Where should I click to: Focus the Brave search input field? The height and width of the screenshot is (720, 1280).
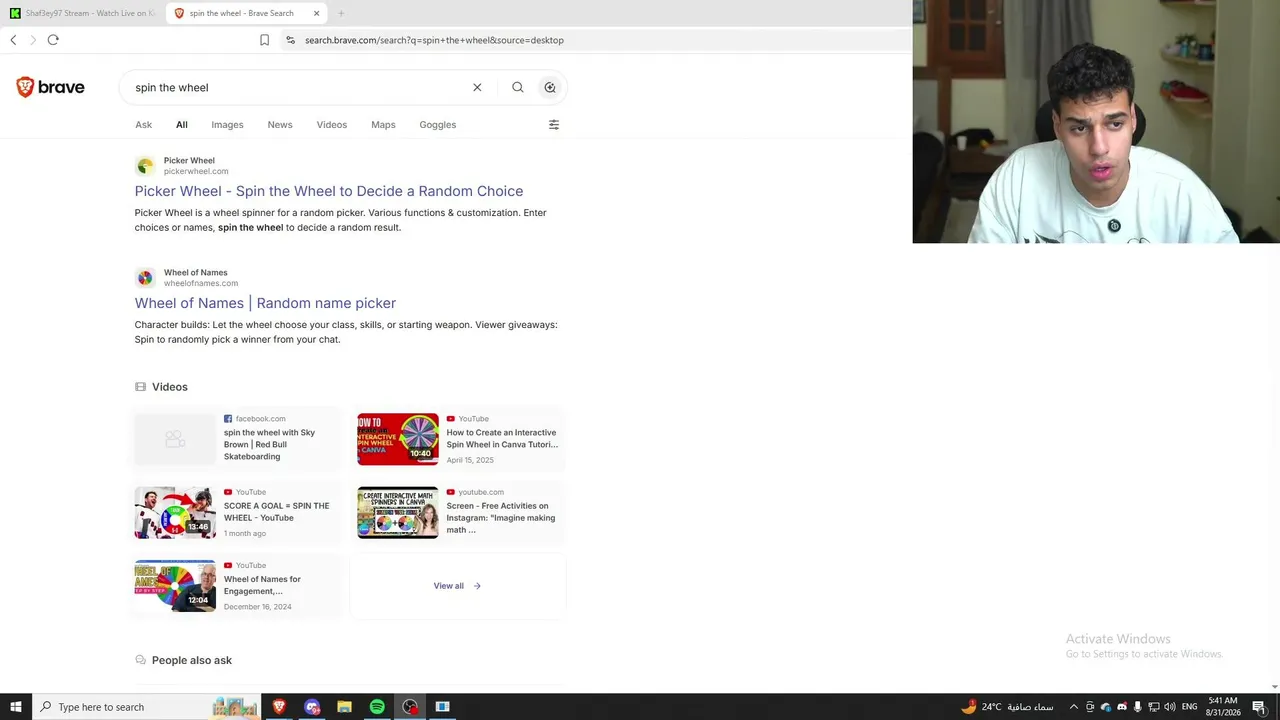pos(298,87)
